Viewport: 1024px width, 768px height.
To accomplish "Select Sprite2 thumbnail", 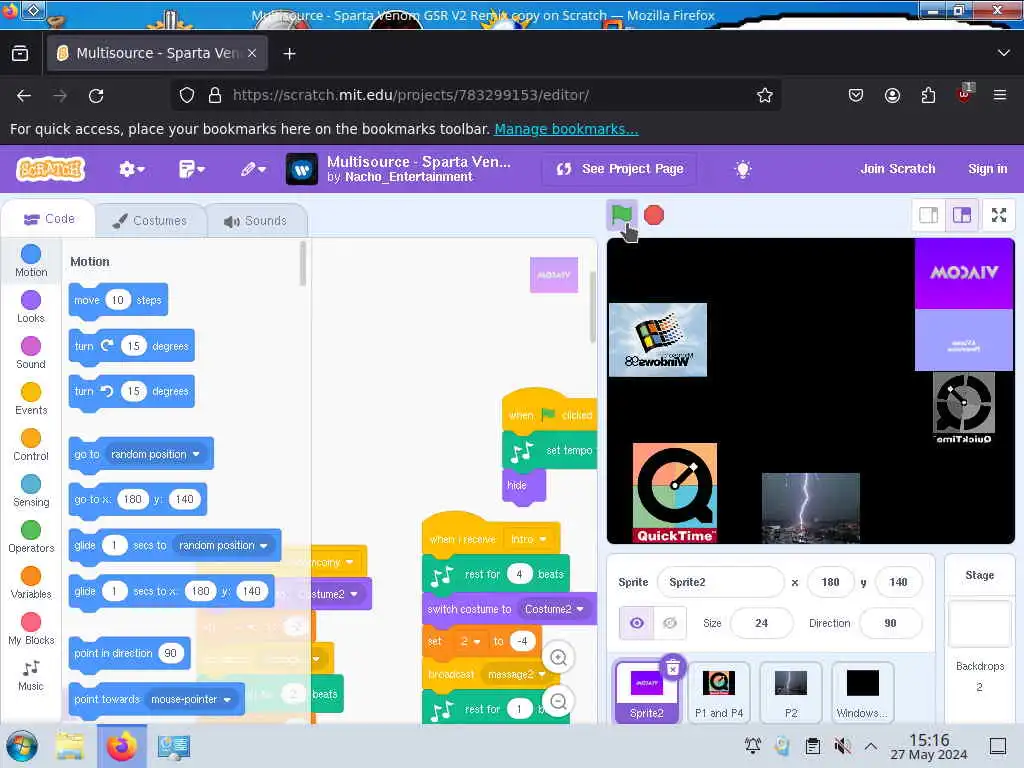I will tap(647, 692).
